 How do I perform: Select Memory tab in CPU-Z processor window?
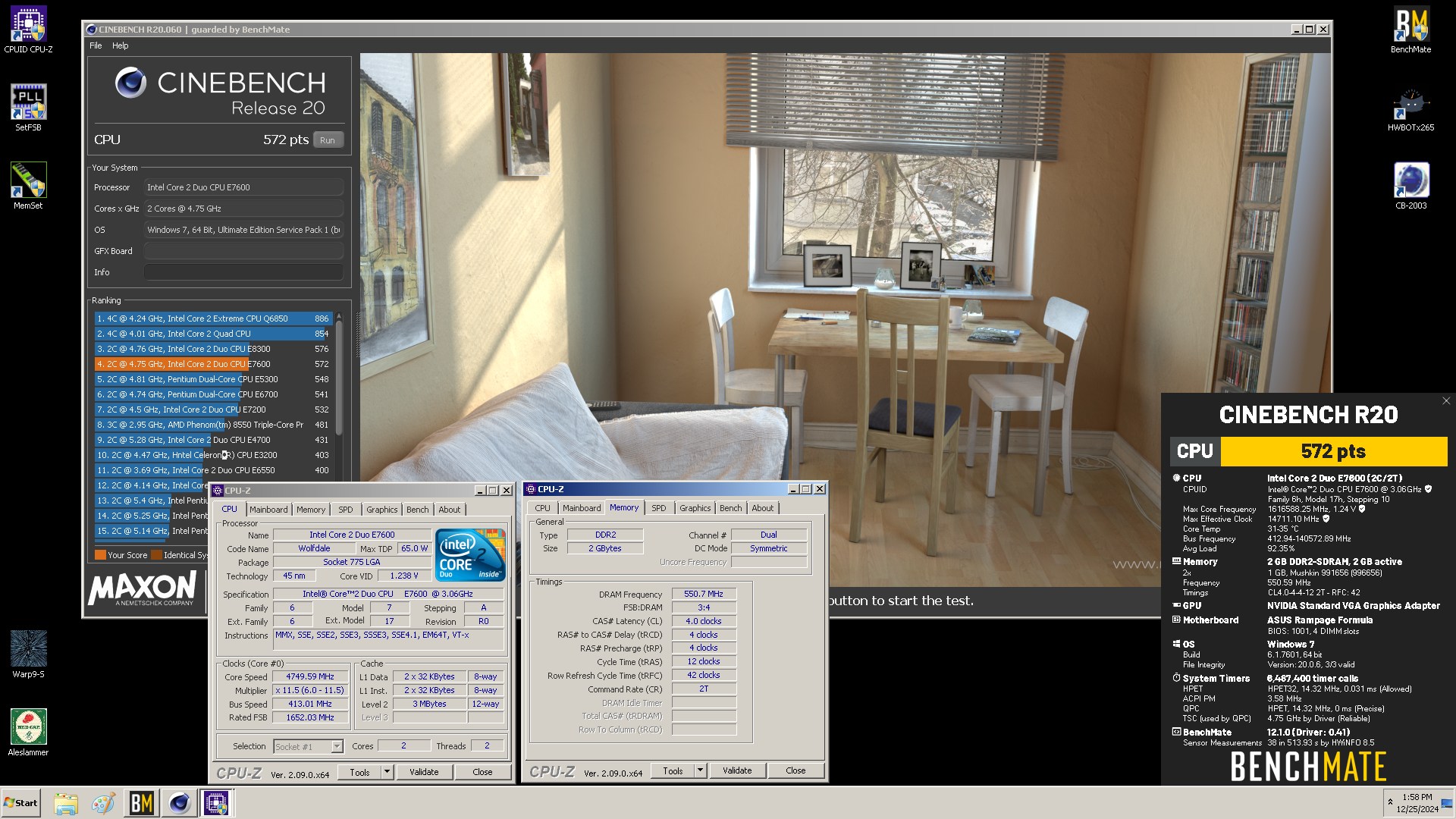(311, 510)
